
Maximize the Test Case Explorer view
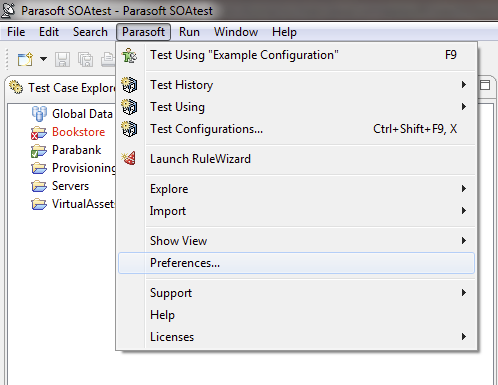click(485, 85)
